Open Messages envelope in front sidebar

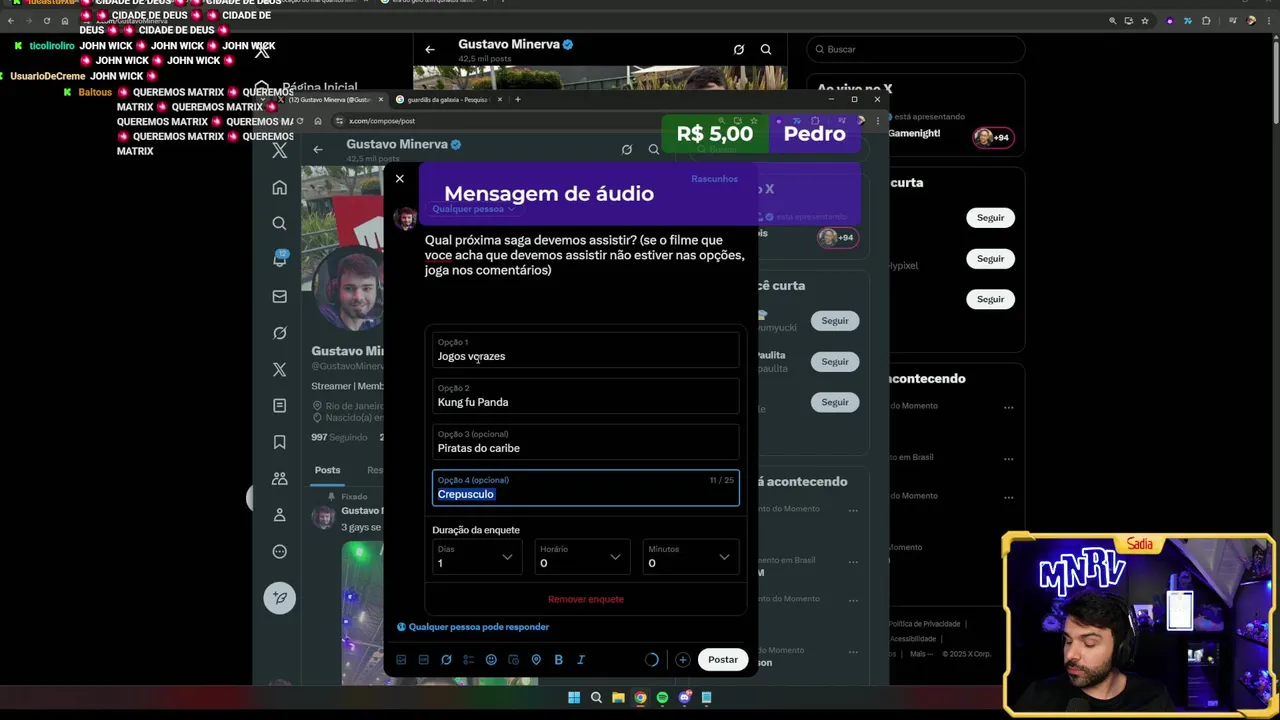280,296
